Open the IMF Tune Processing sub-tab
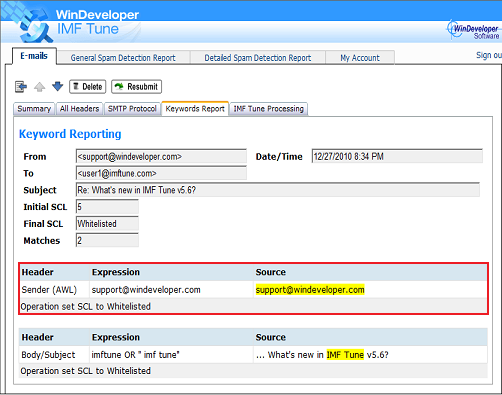The image size is (502, 395). click(x=269, y=109)
